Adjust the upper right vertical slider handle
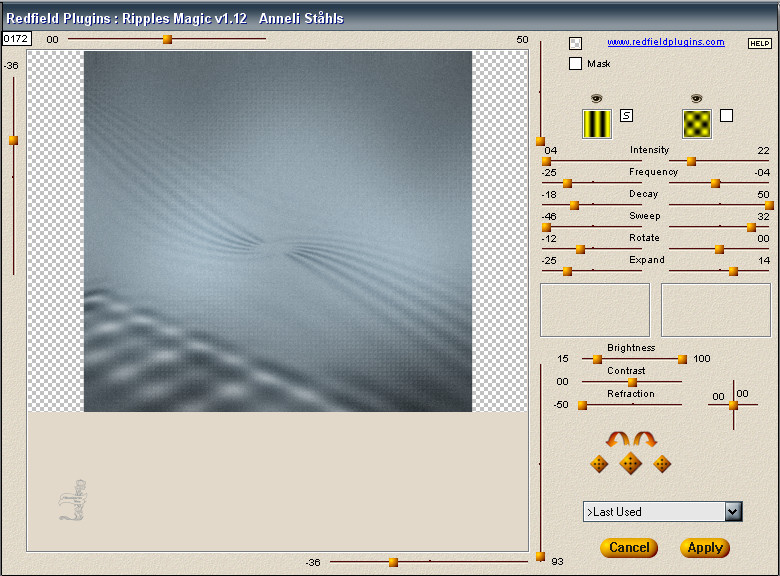 (x=540, y=141)
